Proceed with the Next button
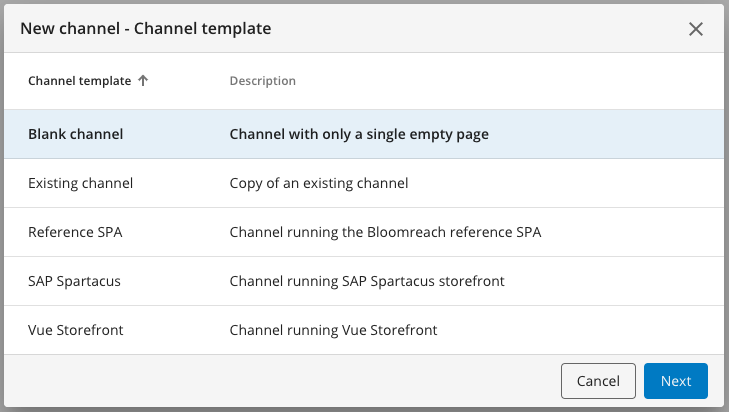Image resolution: width=729 pixels, height=412 pixels. click(x=676, y=381)
